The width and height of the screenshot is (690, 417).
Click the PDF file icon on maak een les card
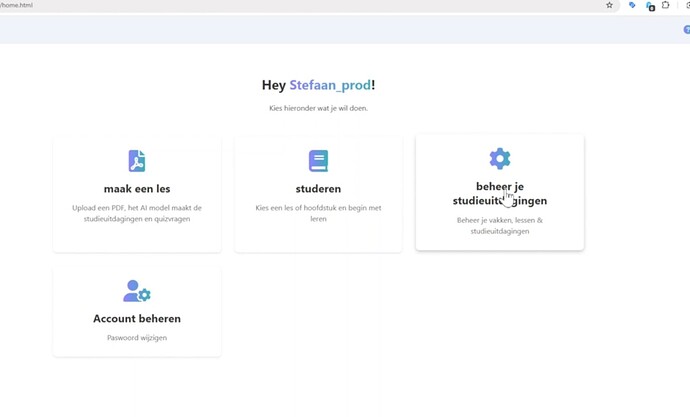(137, 161)
